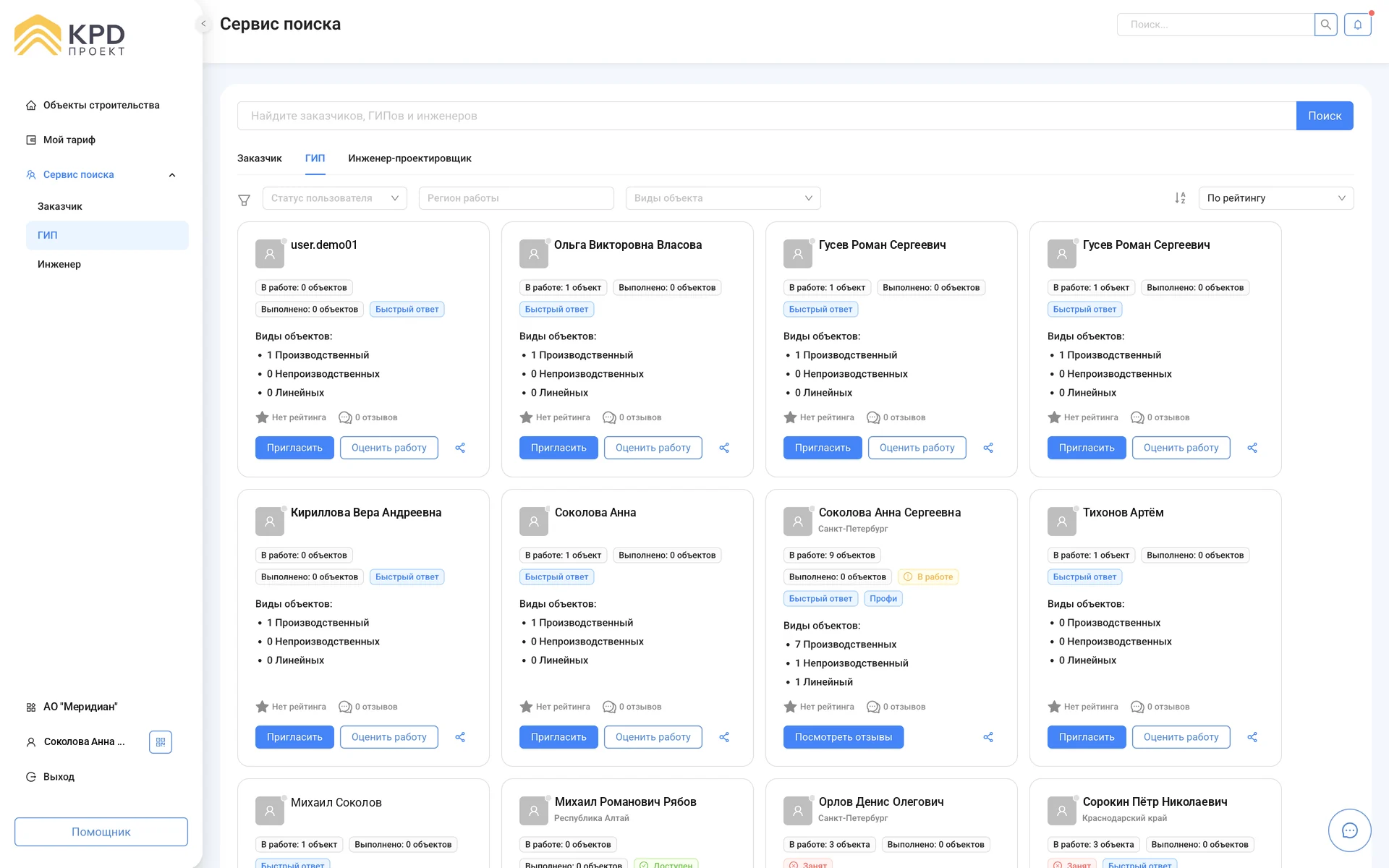Open Виды объекта dropdown

[x=723, y=198]
